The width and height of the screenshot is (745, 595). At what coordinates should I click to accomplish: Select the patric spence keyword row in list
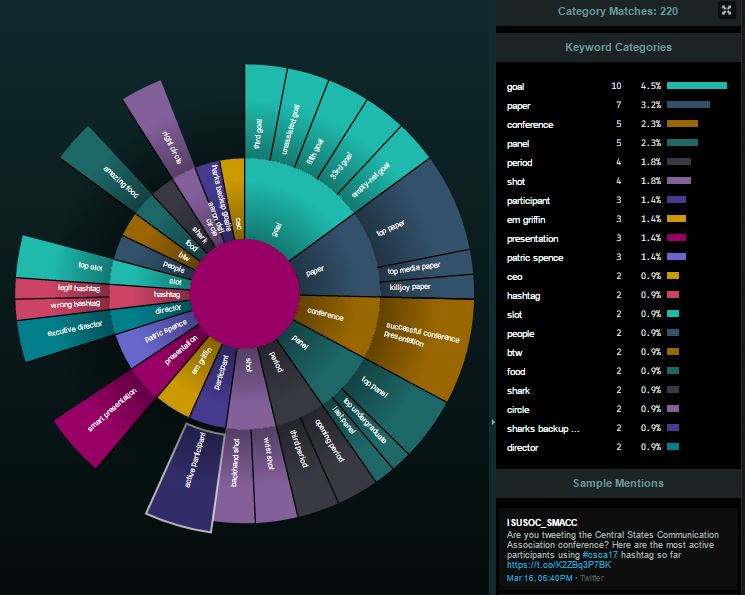617,257
